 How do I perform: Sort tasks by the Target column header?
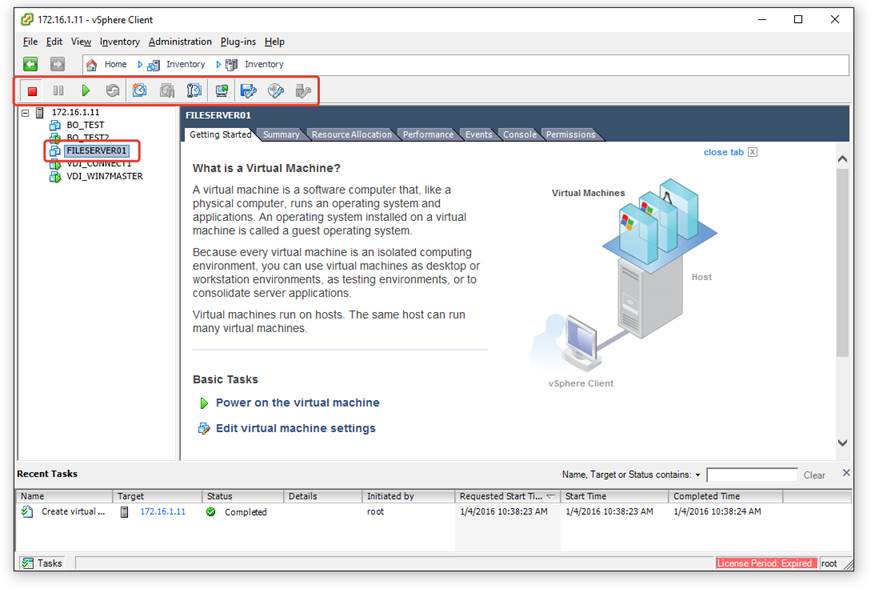158,496
